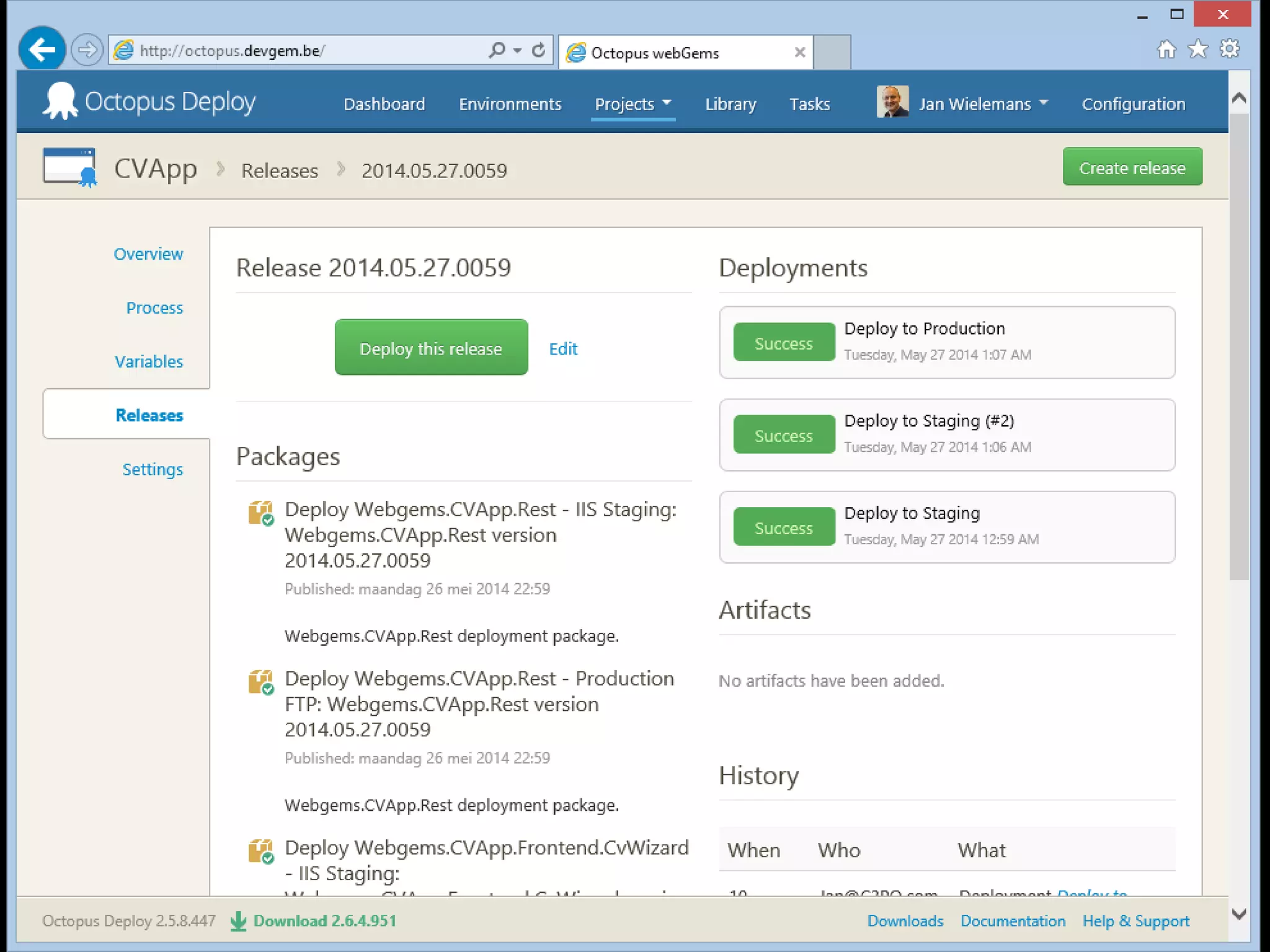1270x952 pixels.
Task: Click package icon for Frontend.CvWizard
Action: [x=261, y=851]
